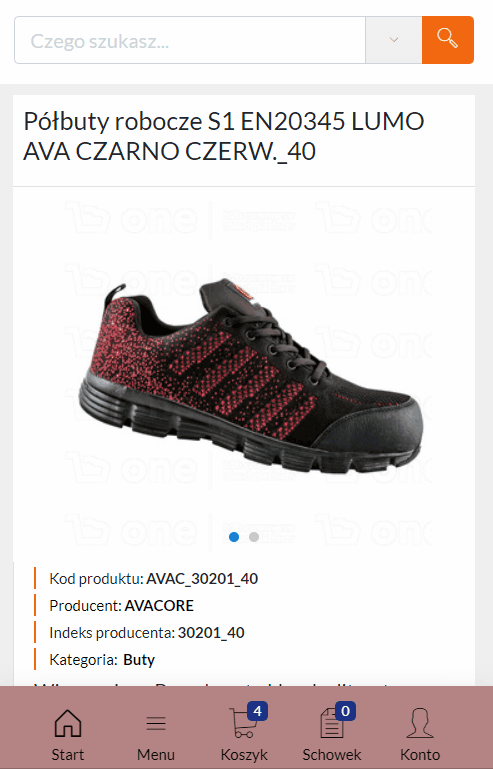Open the hamburger Menu icon
This screenshot has height=769, width=493.
(x=156, y=723)
